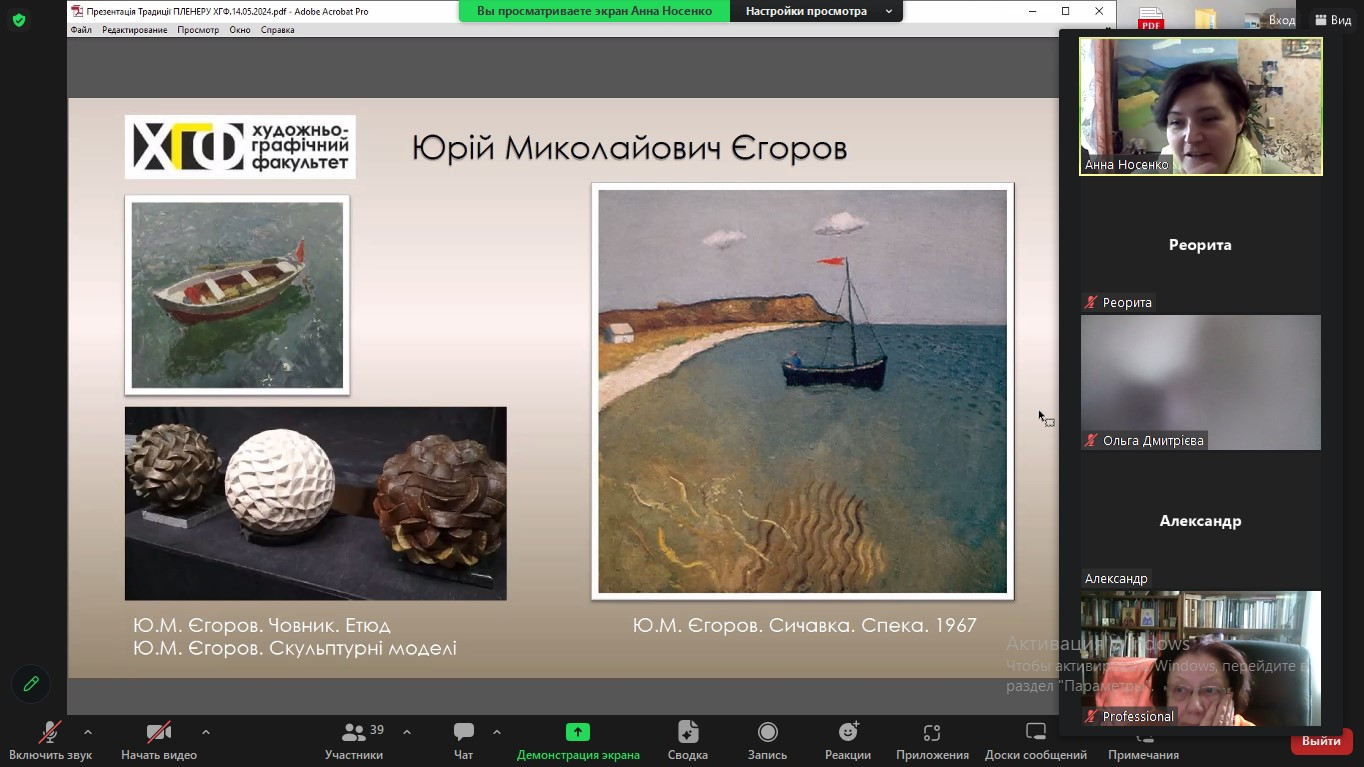
Task: Open the Summary (Сводка) icon
Action: pos(687,733)
